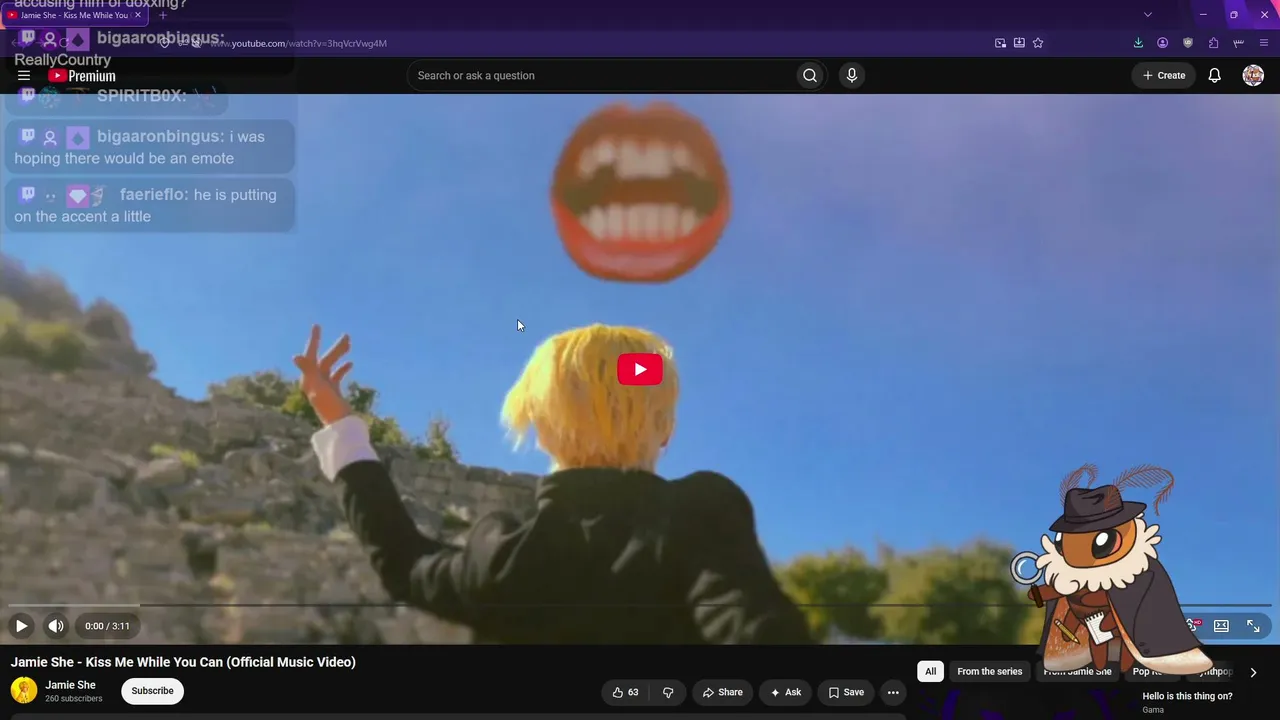Viewport: 1280px width, 720px height.
Task: Open the YouTube hamburger guide menu
Action: [x=24, y=76]
